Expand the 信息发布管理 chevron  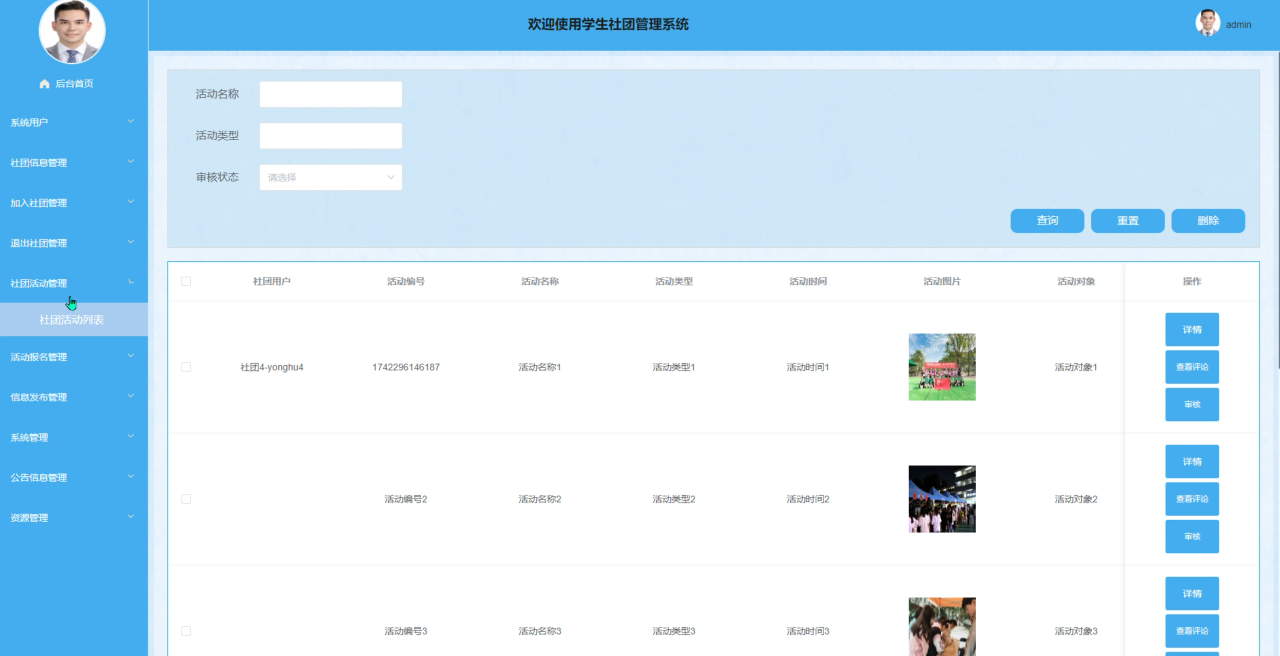[x=131, y=396]
